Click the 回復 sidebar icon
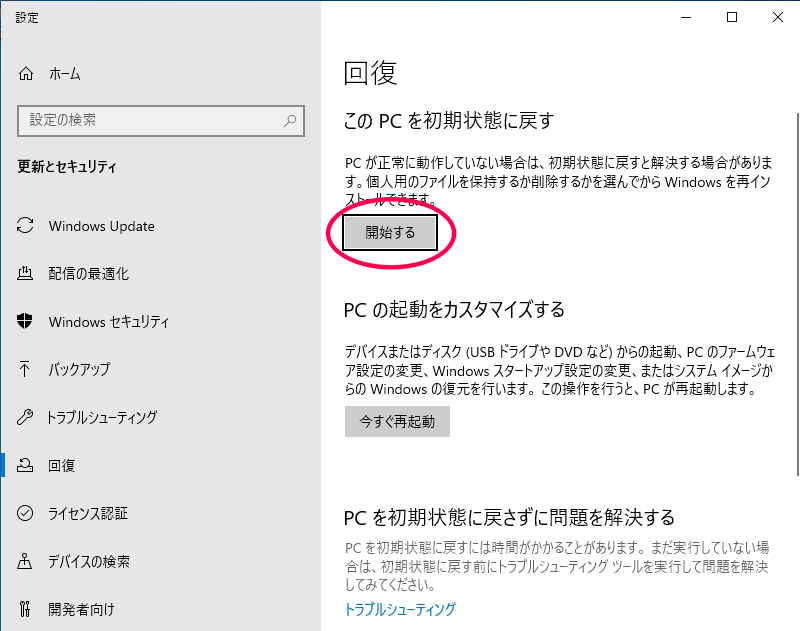The image size is (800, 631). [x=25, y=465]
